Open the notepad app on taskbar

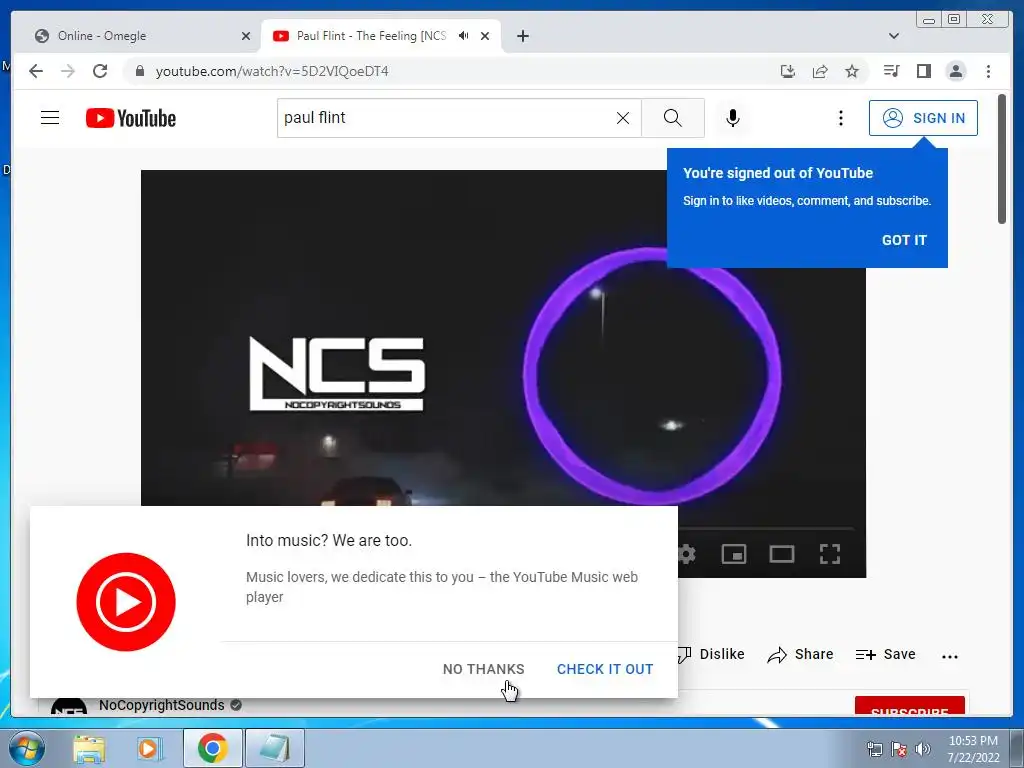click(275, 748)
